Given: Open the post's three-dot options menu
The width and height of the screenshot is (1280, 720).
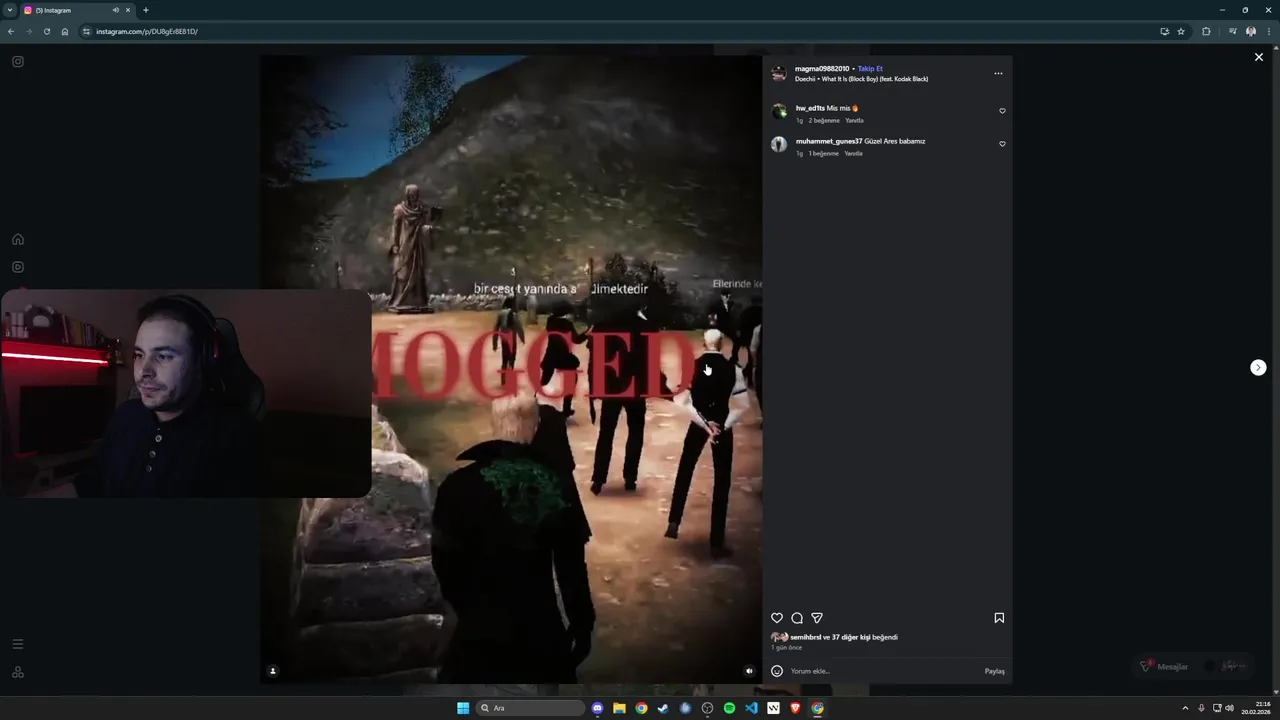Looking at the screenshot, I should tap(998, 73).
